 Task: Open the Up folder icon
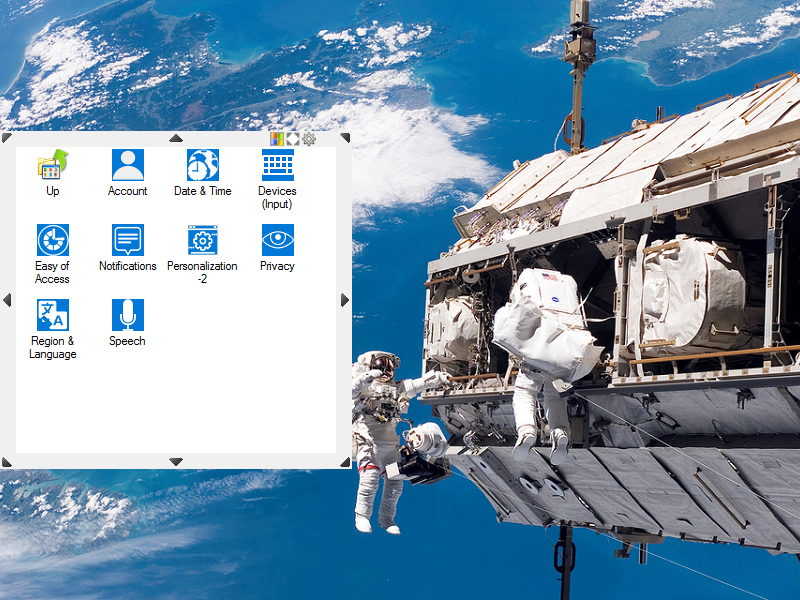[52, 165]
